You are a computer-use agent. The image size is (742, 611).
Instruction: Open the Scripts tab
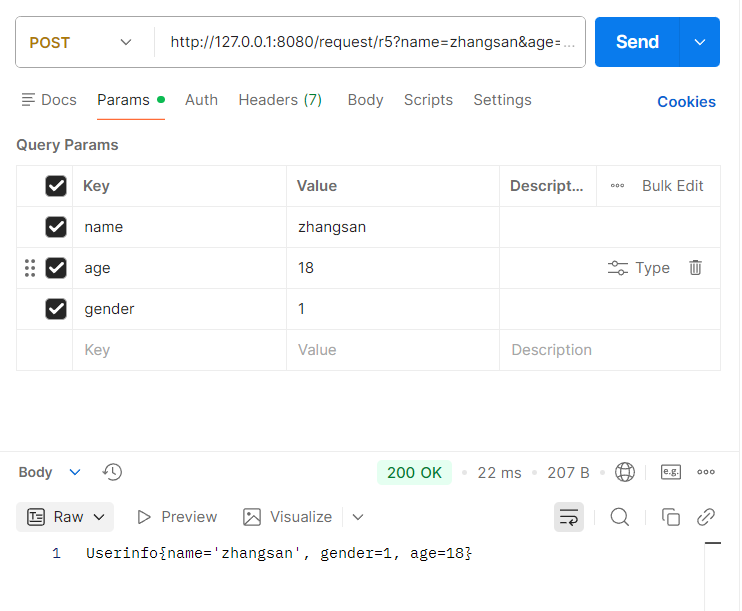click(428, 100)
